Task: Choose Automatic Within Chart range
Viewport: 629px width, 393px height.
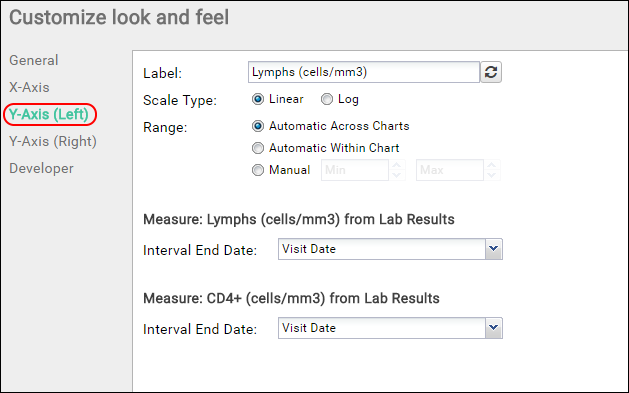Action: (x=258, y=148)
